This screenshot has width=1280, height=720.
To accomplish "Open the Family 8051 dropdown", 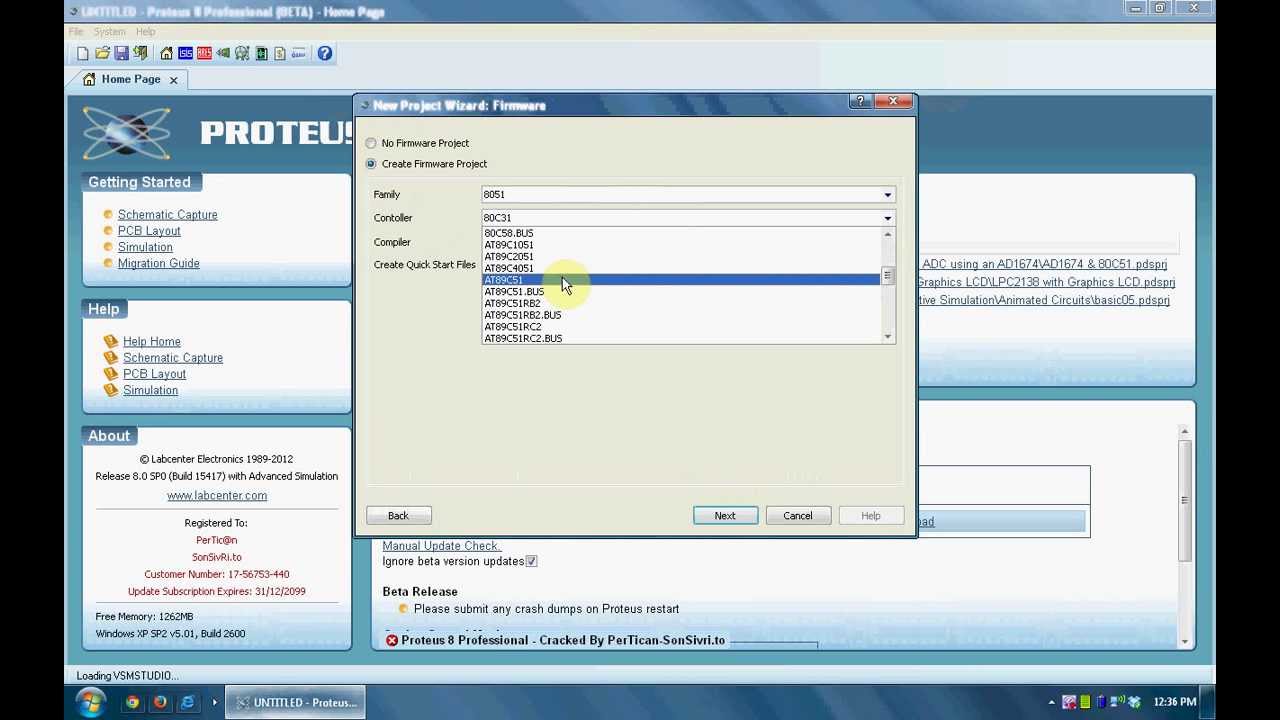I will 688,195.
